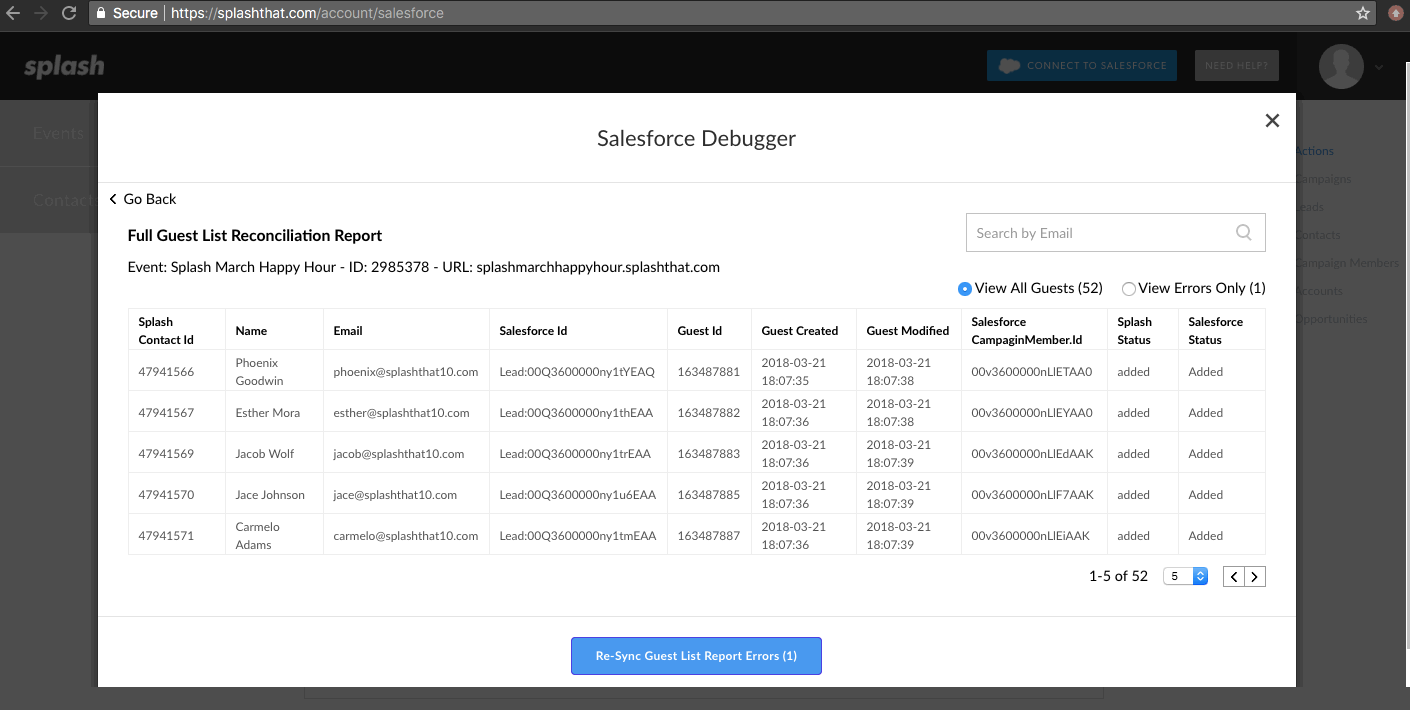
Task: Go to previous page of guests
Action: [x=1234, y=577]
